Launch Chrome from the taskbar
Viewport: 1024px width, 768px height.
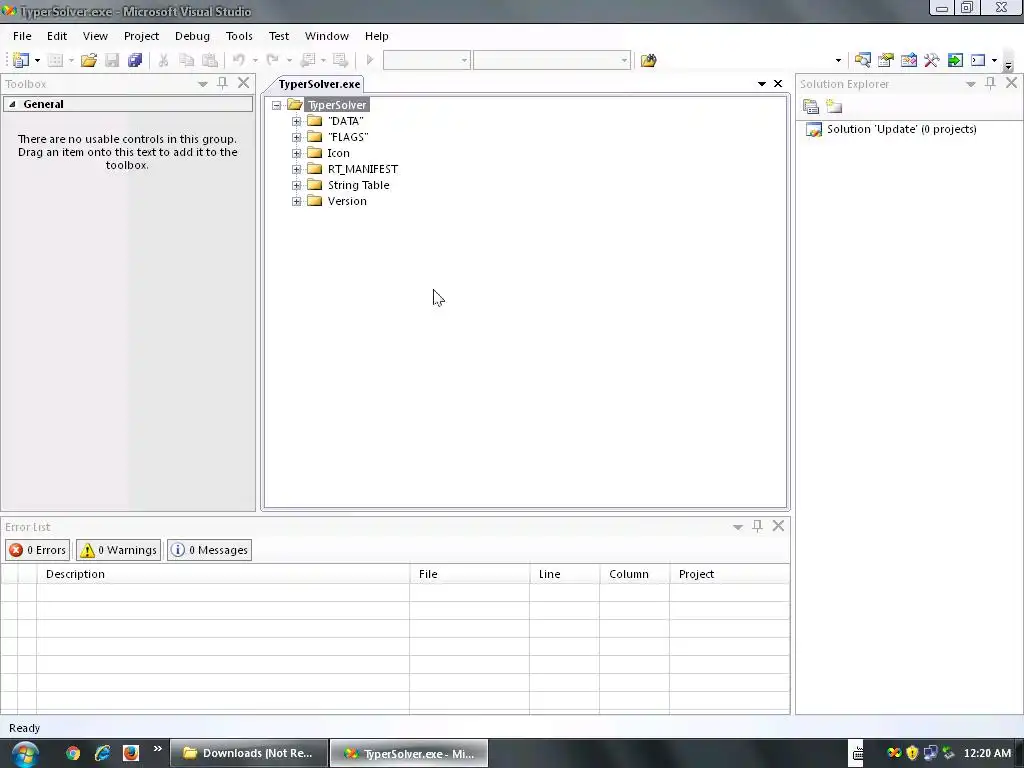pyautogui.click(x=73, y=753)
